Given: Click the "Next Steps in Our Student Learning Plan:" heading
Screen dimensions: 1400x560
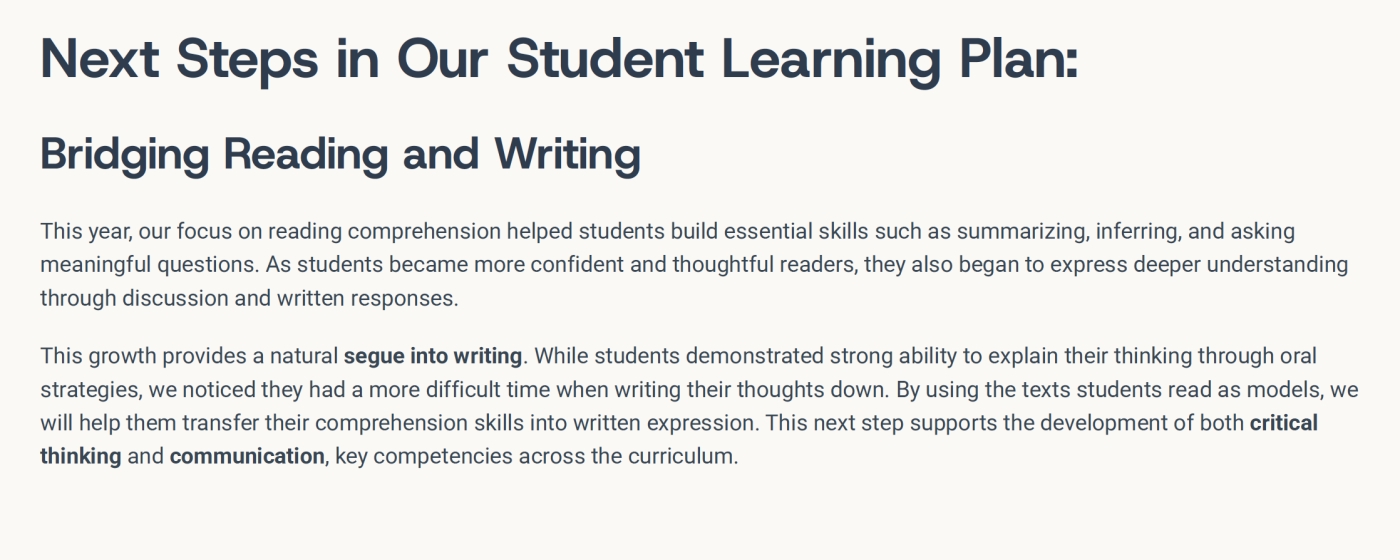Looking at the screenshot, I should [559, 58].
